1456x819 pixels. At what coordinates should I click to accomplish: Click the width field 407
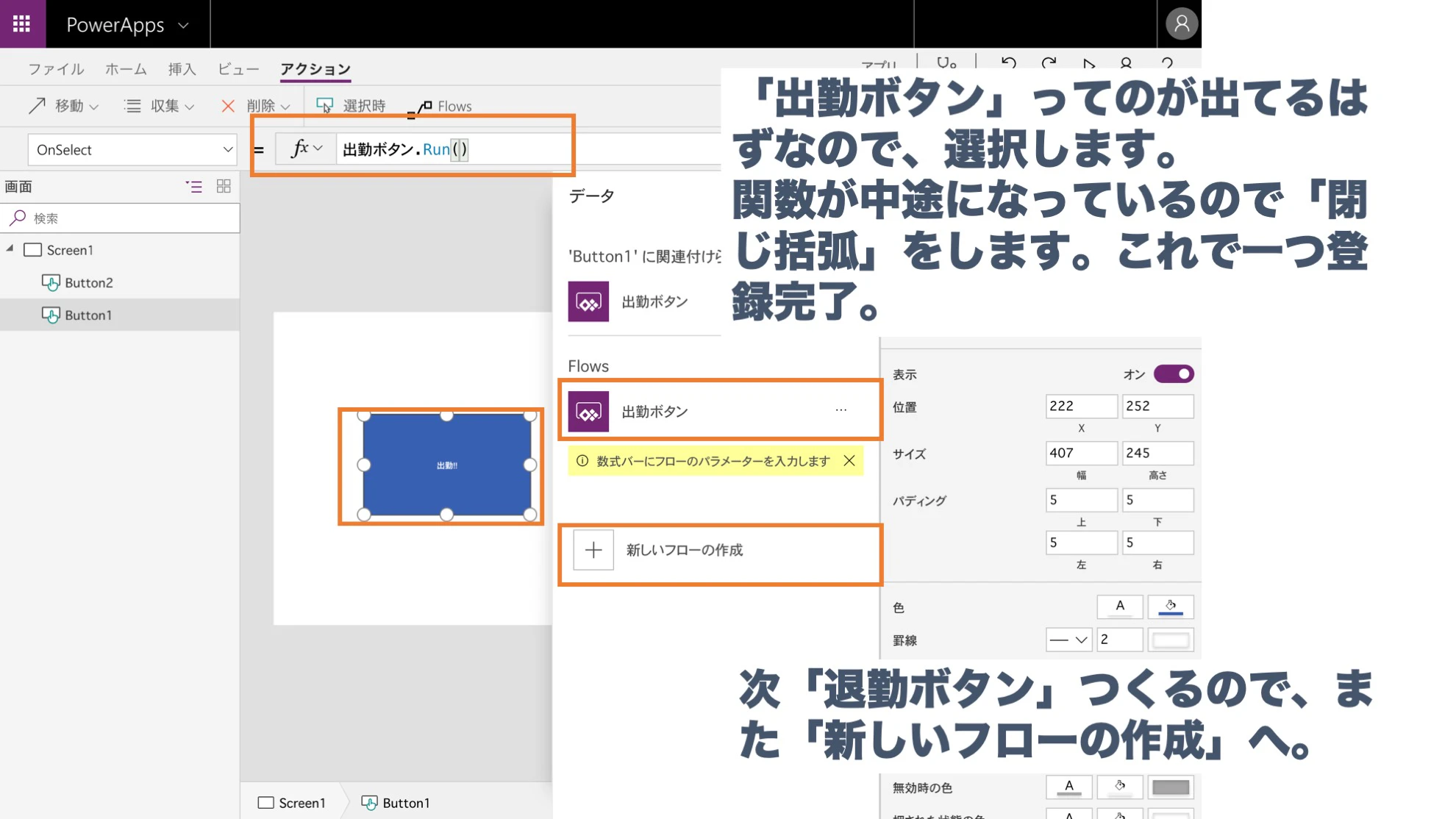pos(1081,453)
